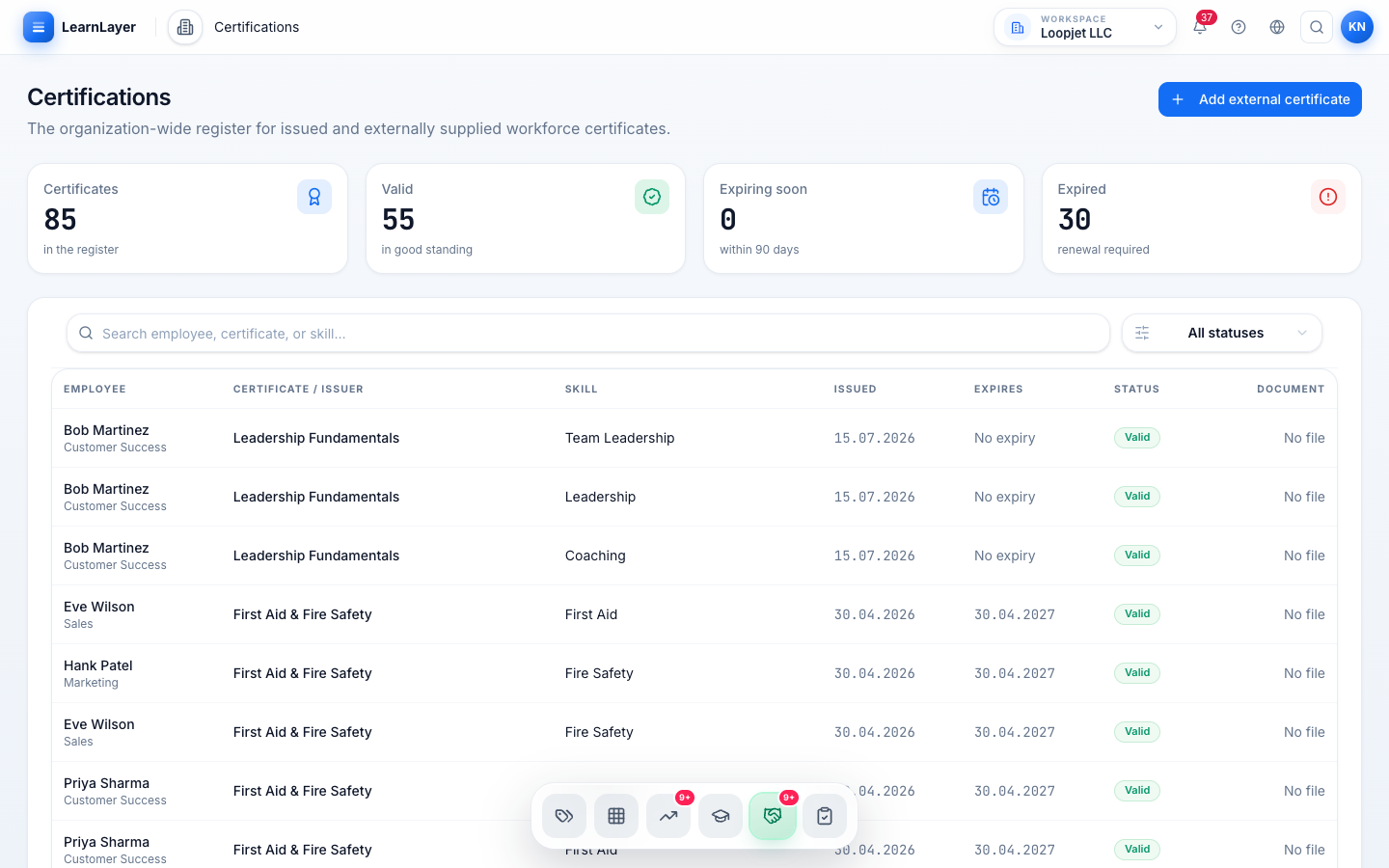Open the notifications bell with 37 badge
Image resolution: width=1389 pixels, height=868 pixels.
[1200, 27]
